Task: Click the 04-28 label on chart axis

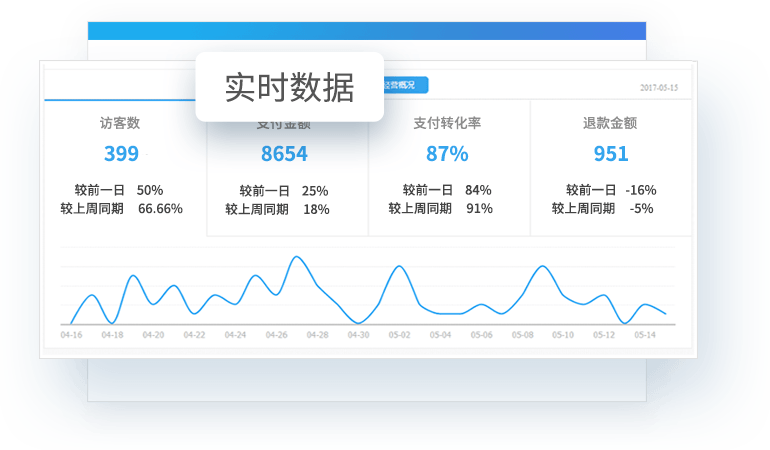Action: tap(317, 335)
